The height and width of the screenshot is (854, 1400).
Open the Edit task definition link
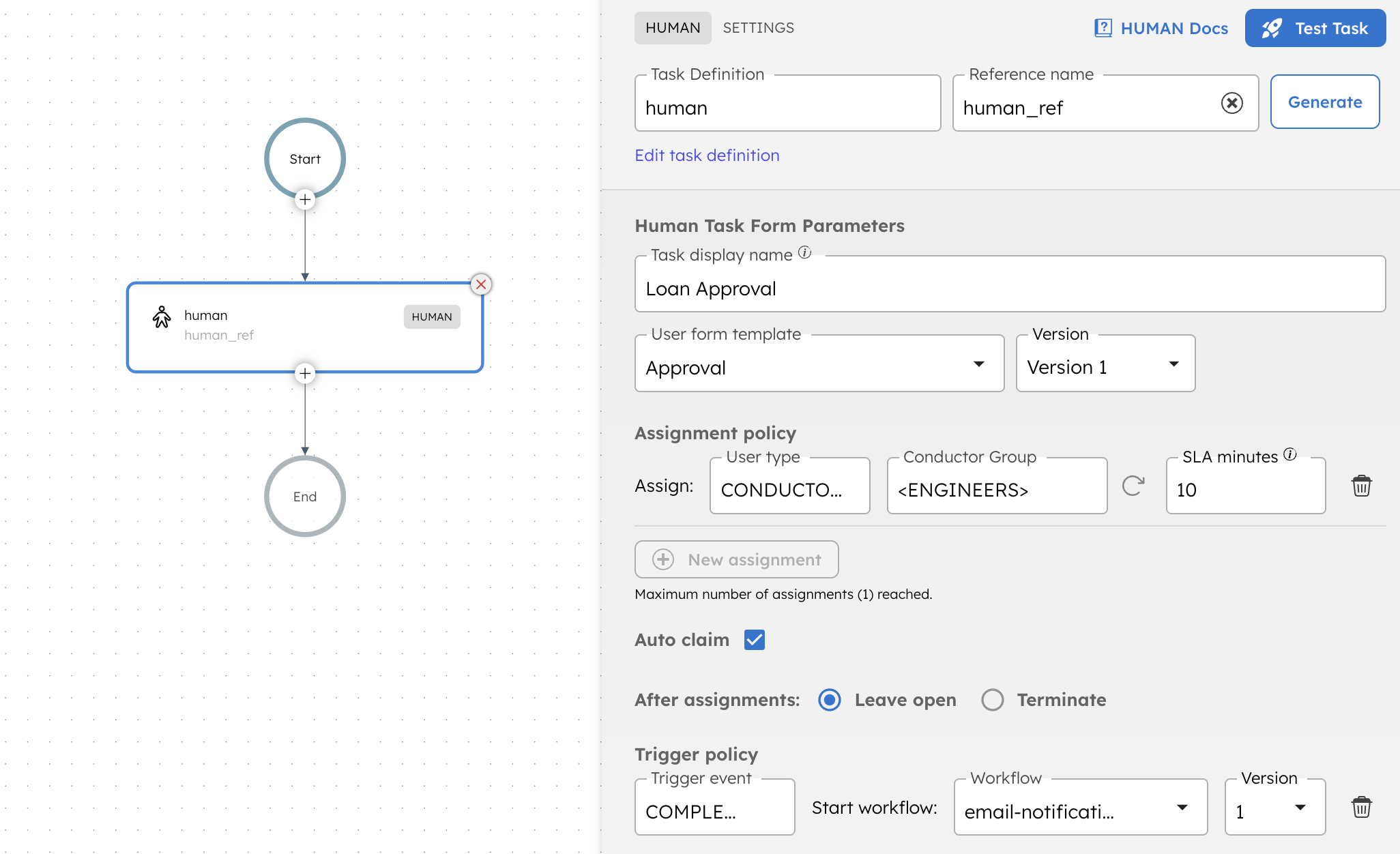707,155
